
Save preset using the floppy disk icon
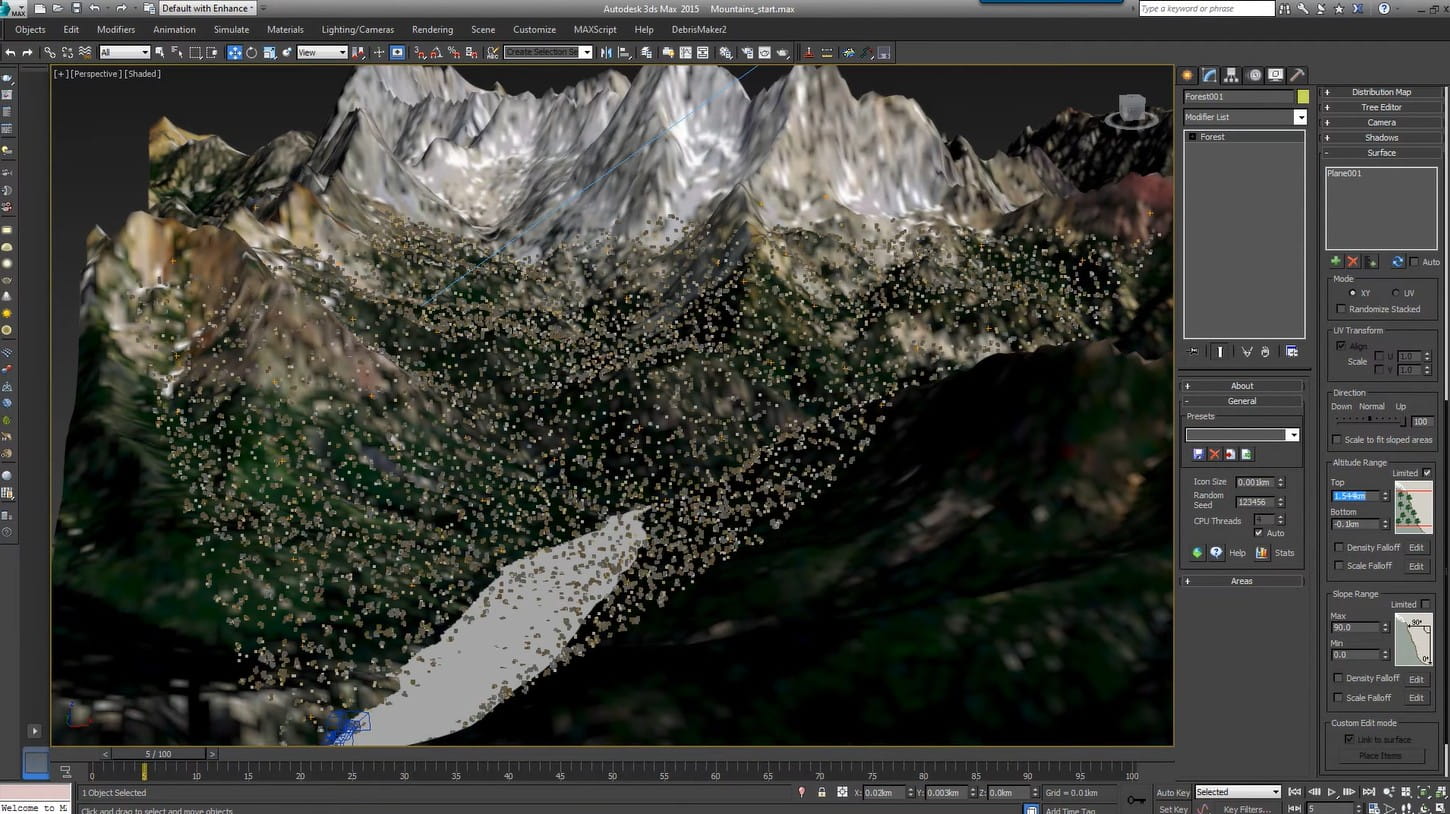point(1198,454)
